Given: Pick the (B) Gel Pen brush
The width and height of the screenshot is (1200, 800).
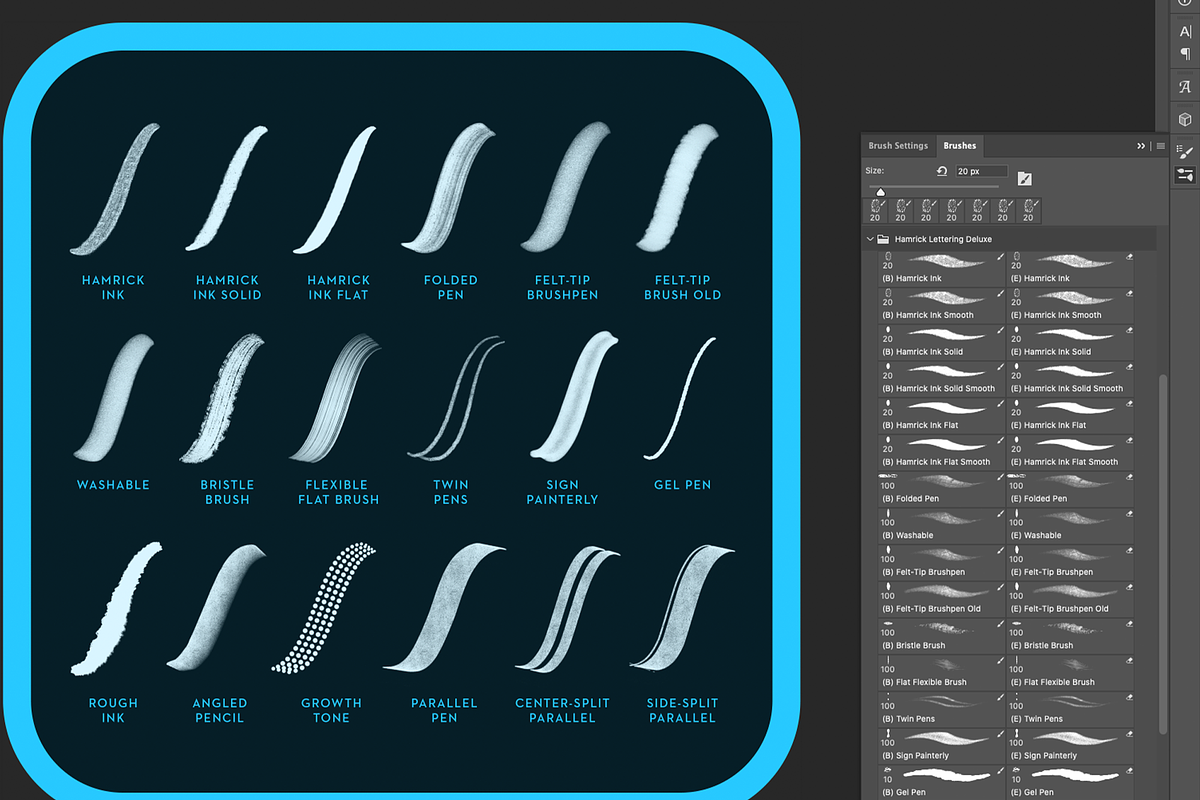Looking at the screenshot, I should pyautogui.click(x=942, y=782).
